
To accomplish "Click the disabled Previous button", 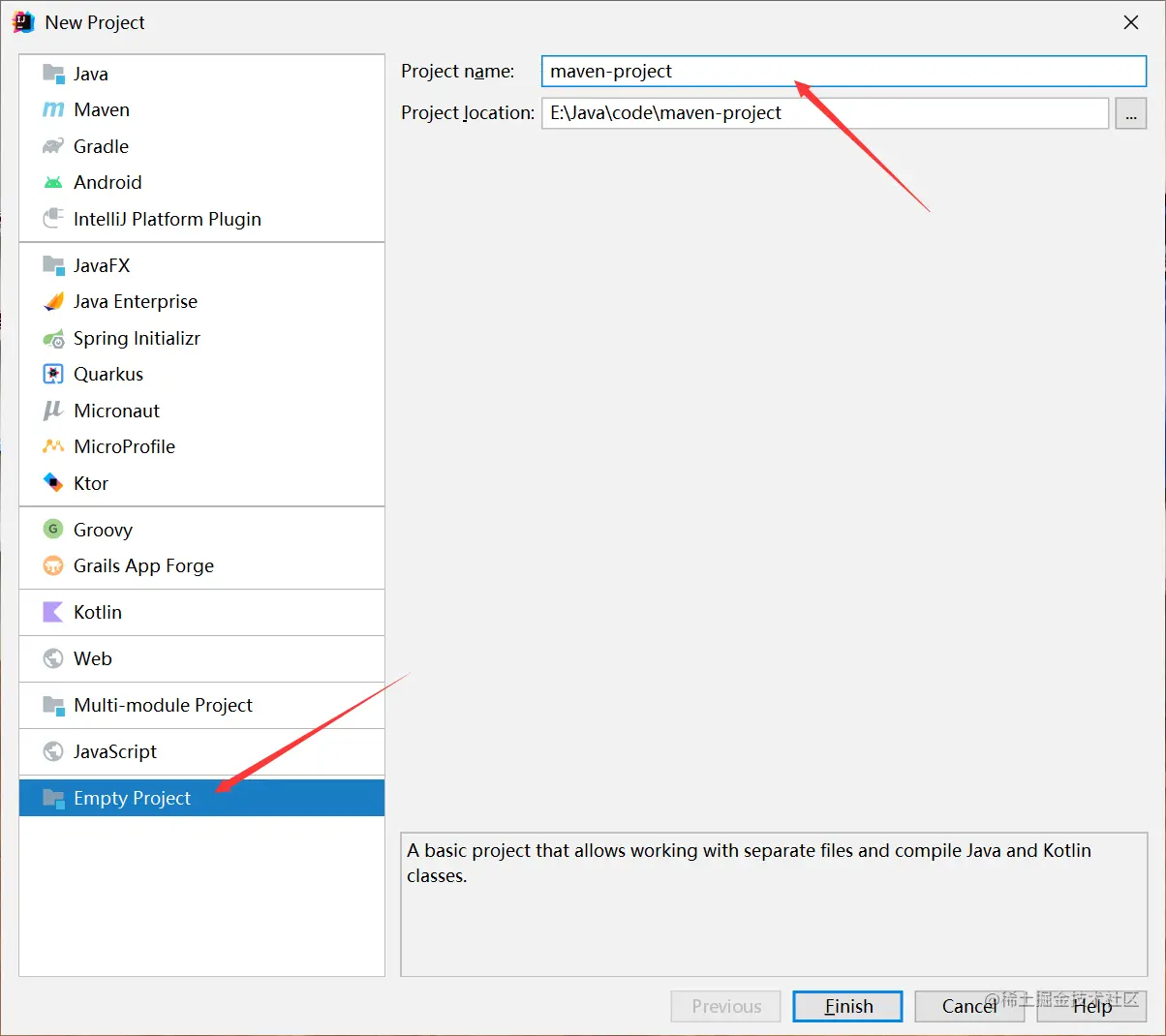I will pyautogui.click(x=726, y=1006).
